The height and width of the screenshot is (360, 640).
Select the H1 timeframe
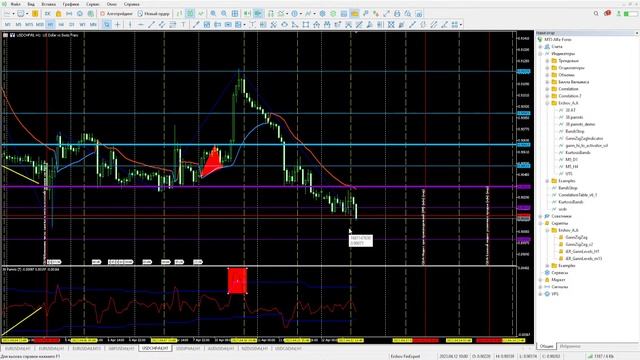point(50,25)
